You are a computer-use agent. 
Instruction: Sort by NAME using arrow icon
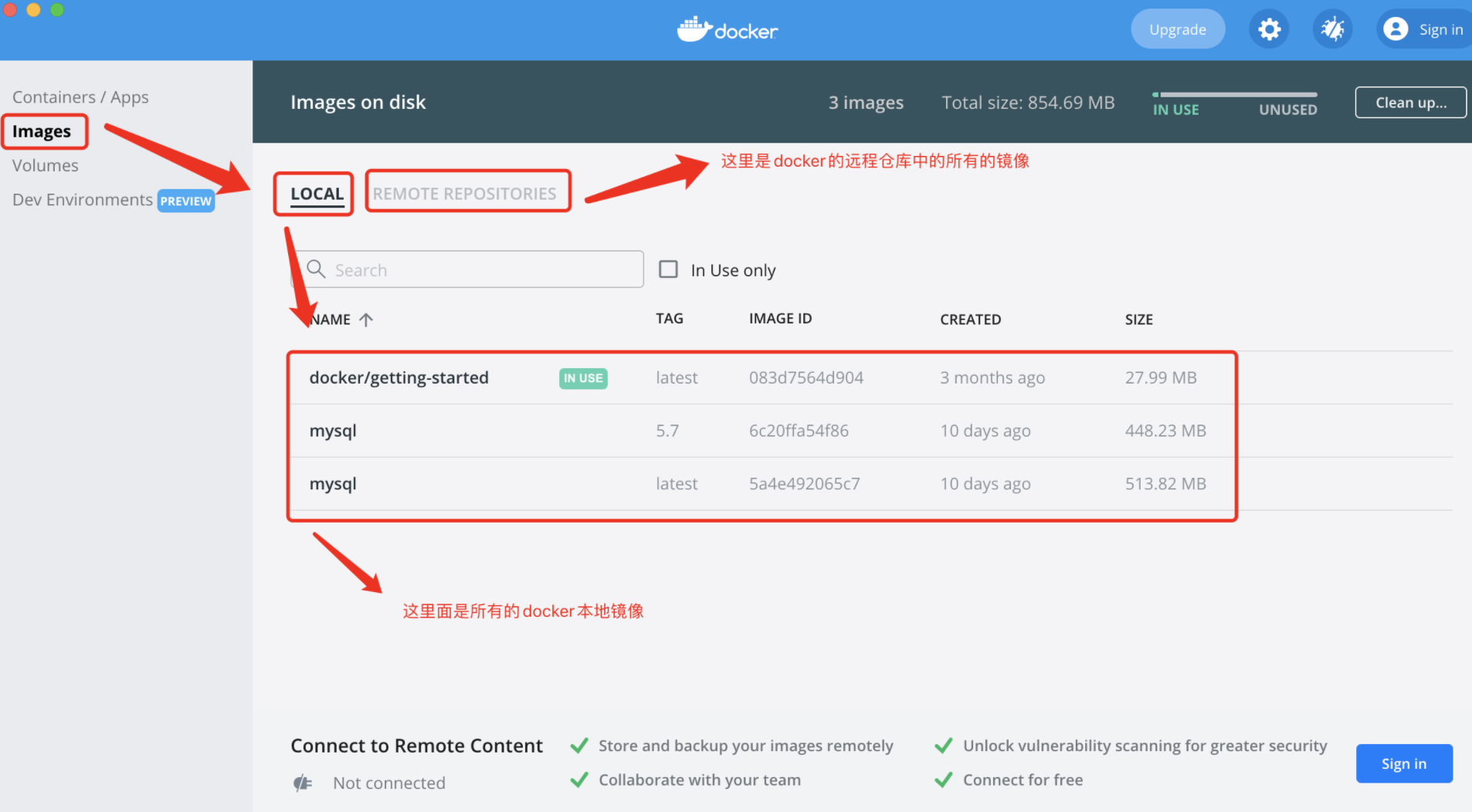click(x=366, y=320)
